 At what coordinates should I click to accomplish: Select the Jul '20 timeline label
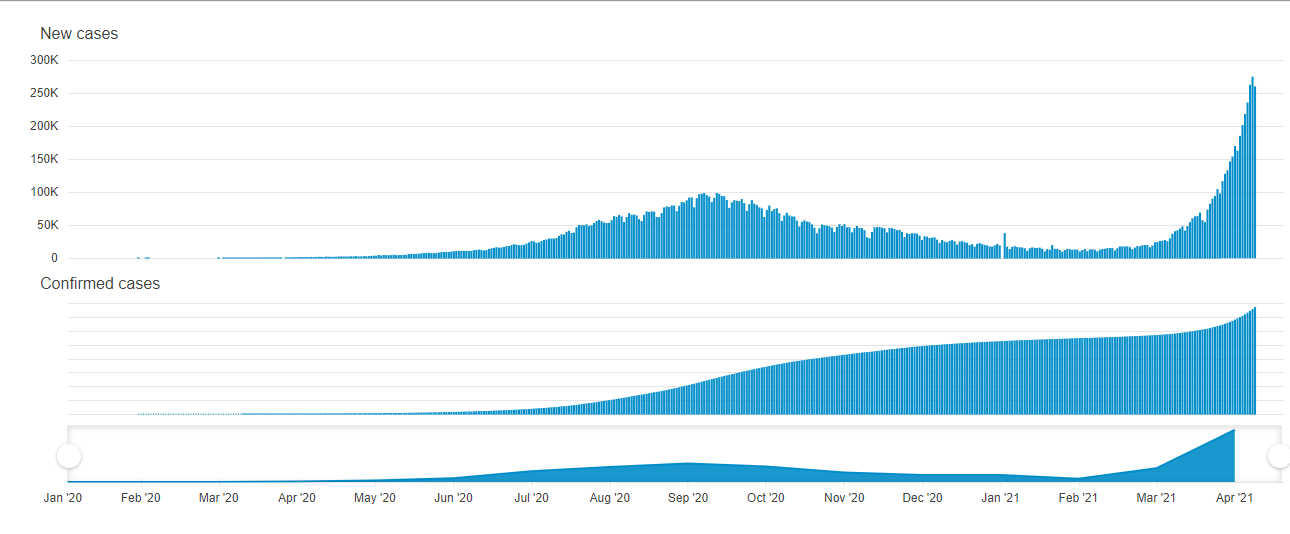(531, 498)
